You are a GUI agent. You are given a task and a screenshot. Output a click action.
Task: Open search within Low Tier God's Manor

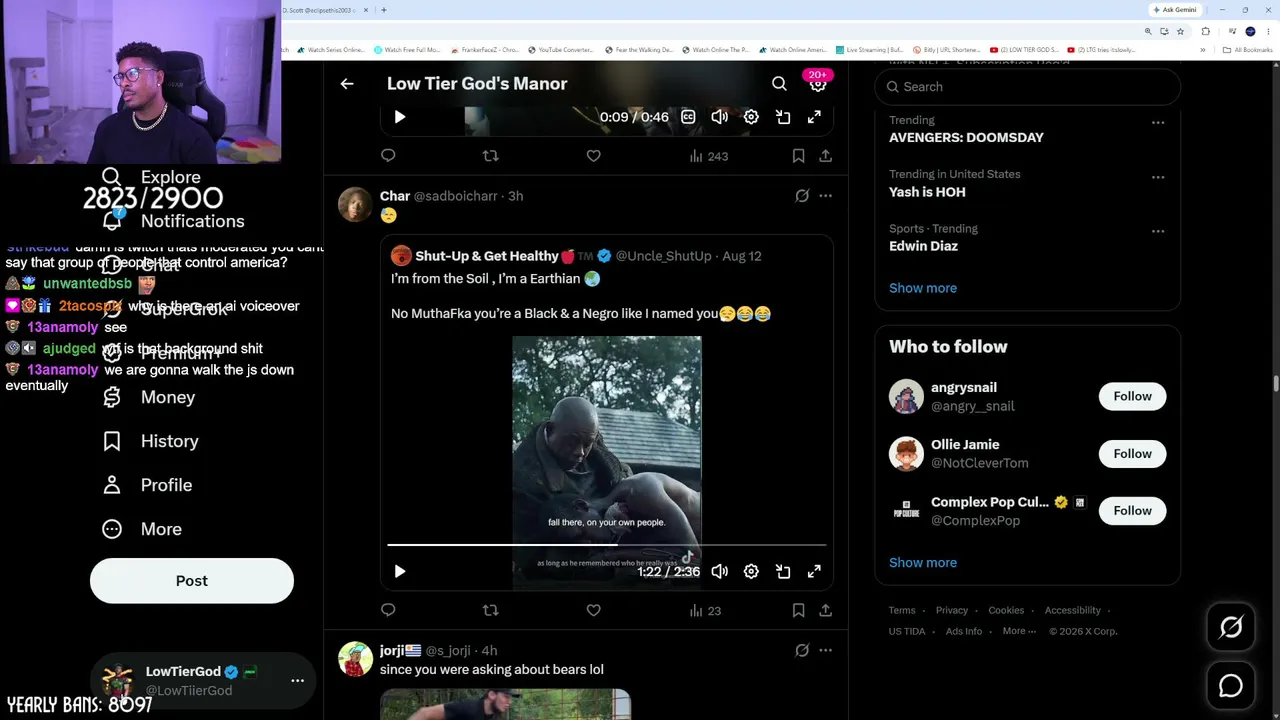(779, 84)
